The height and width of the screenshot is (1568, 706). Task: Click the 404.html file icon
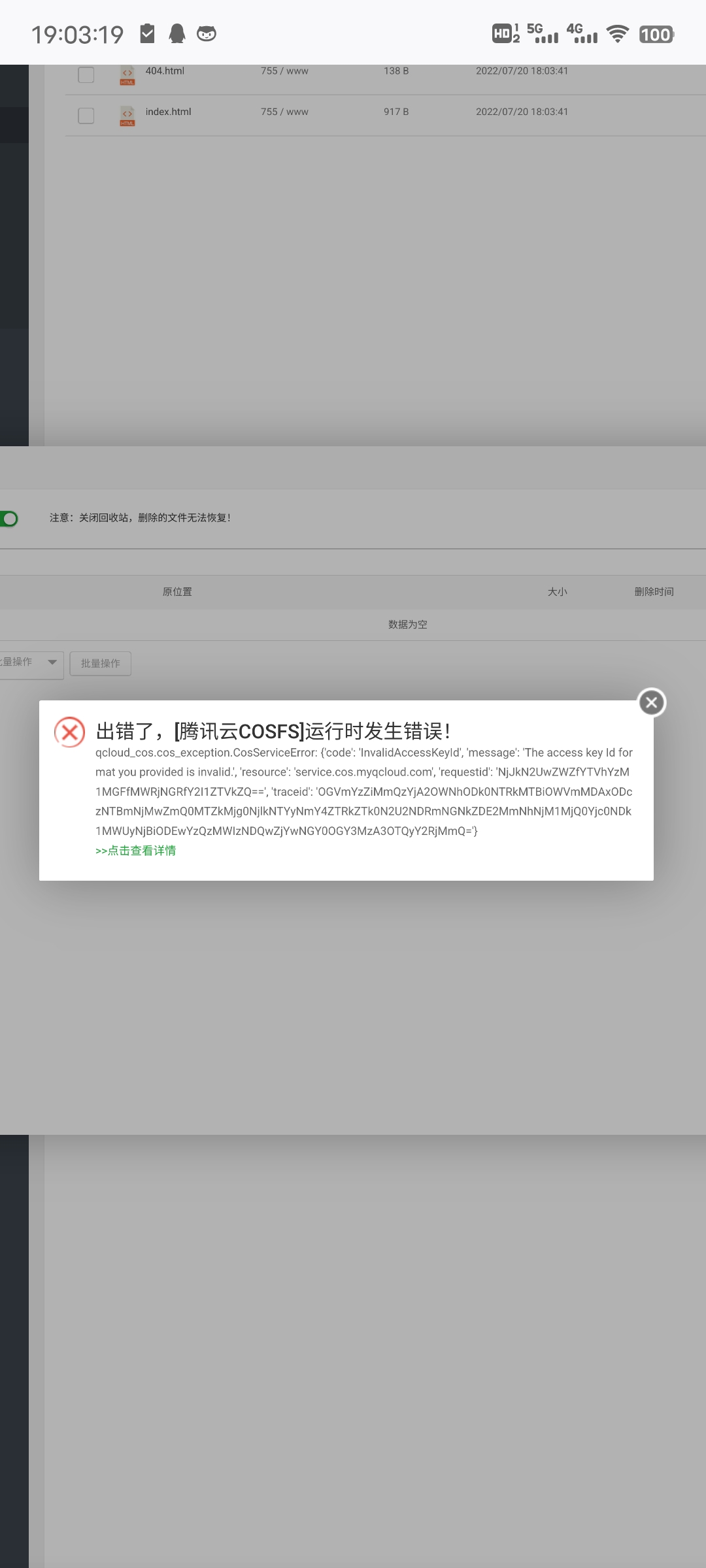(127, 75)
